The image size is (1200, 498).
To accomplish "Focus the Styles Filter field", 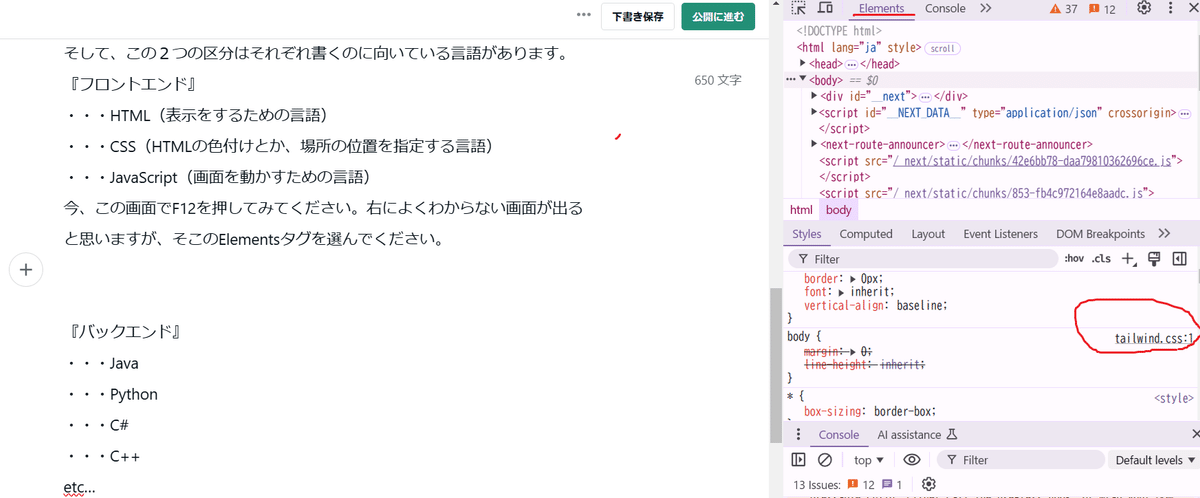I will point(921,259).
